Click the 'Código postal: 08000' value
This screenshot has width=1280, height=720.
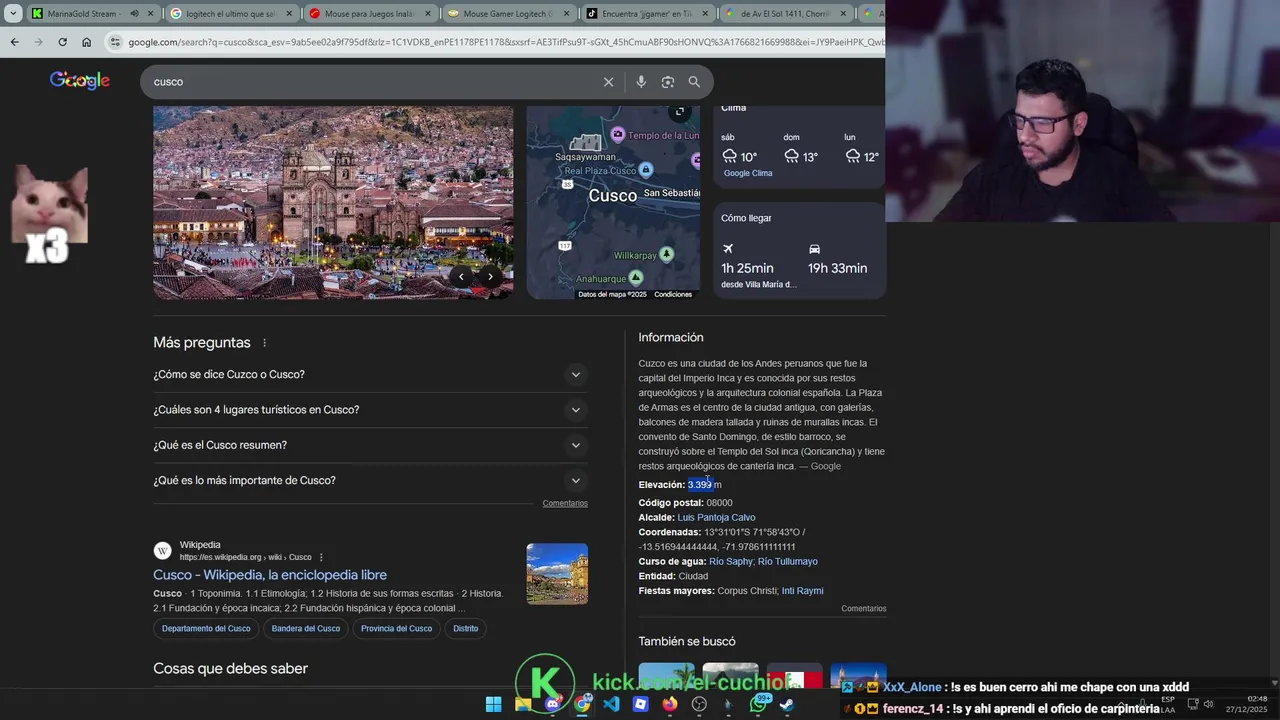[x=719, y=503]
